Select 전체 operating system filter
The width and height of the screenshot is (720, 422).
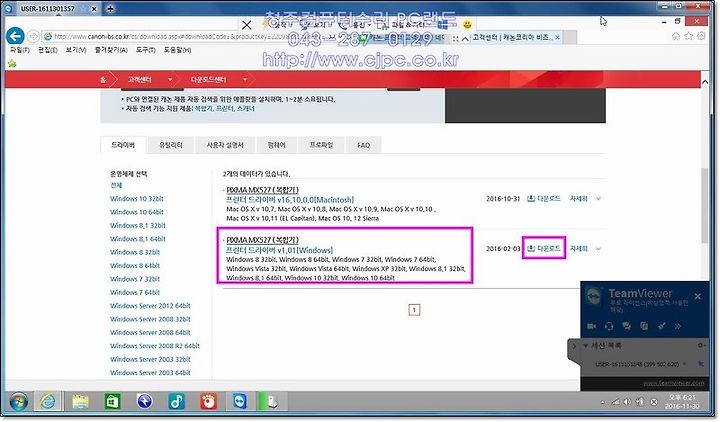point(116,185)
